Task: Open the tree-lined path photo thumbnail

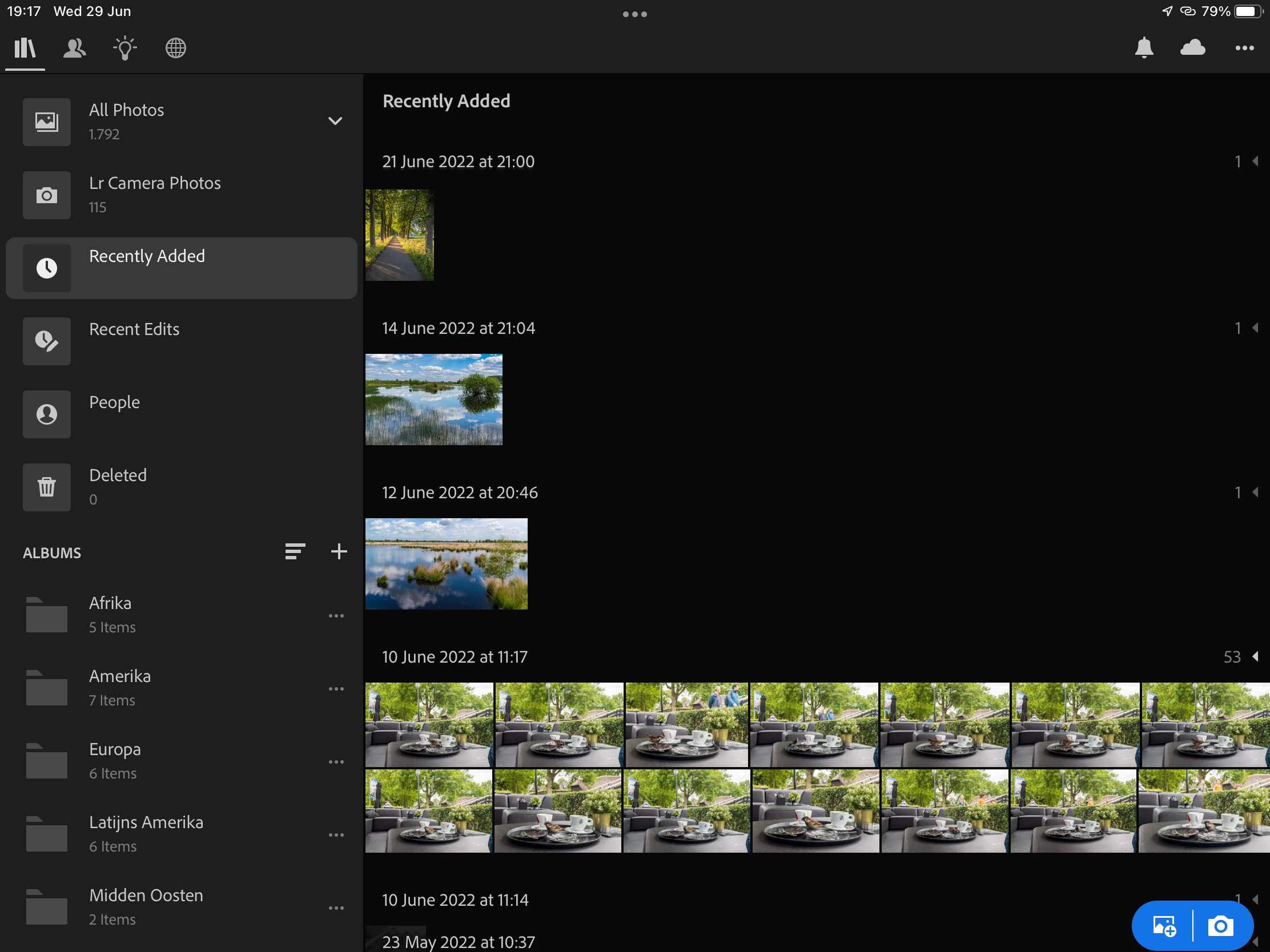Action: tap(400, 235)
